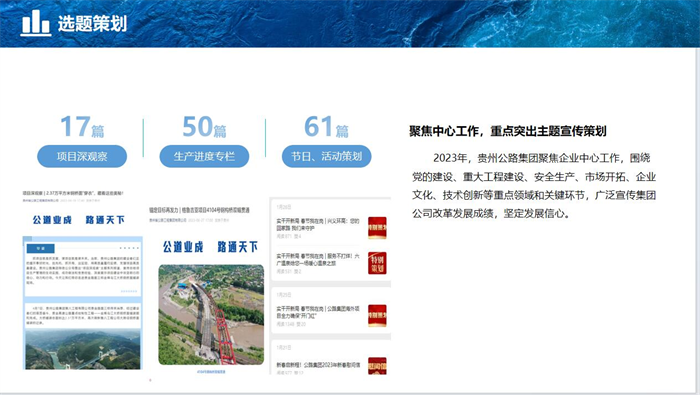
Task: Click the red thumbnail beside 兴义环高 article
Action: [377, 228]
